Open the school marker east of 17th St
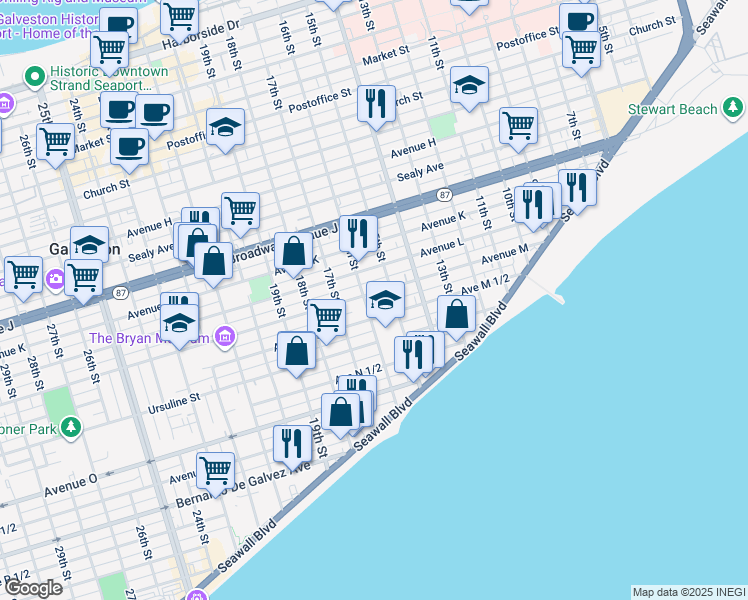The width and height of the screenshot is (748, 600). tap(385, 300)
